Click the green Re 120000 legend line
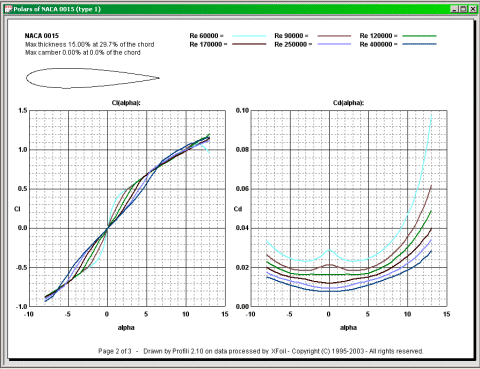Viewport: 480px width, 369px height. tap(419, 36)
